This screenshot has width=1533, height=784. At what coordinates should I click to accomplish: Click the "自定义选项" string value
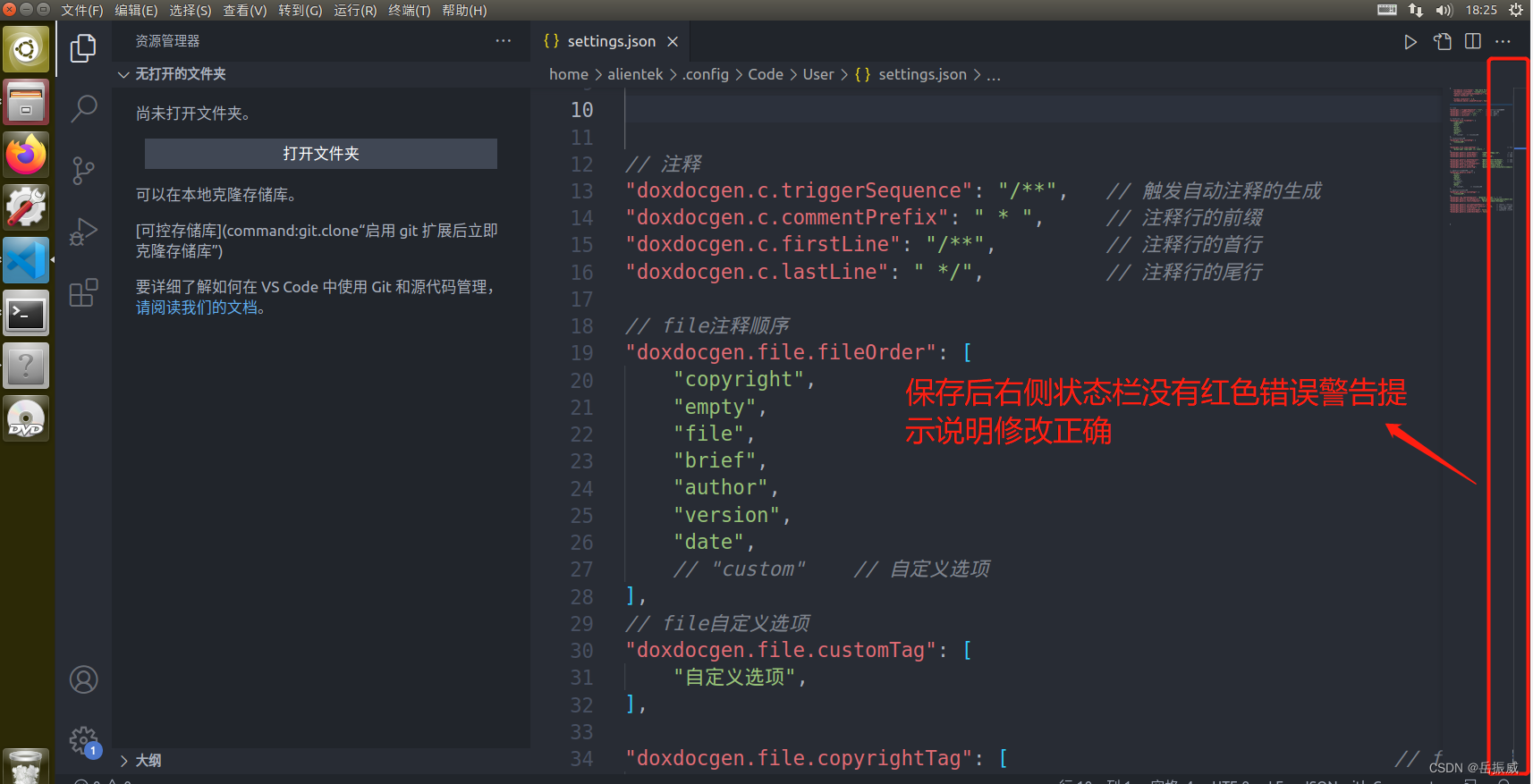coord(734,677)
